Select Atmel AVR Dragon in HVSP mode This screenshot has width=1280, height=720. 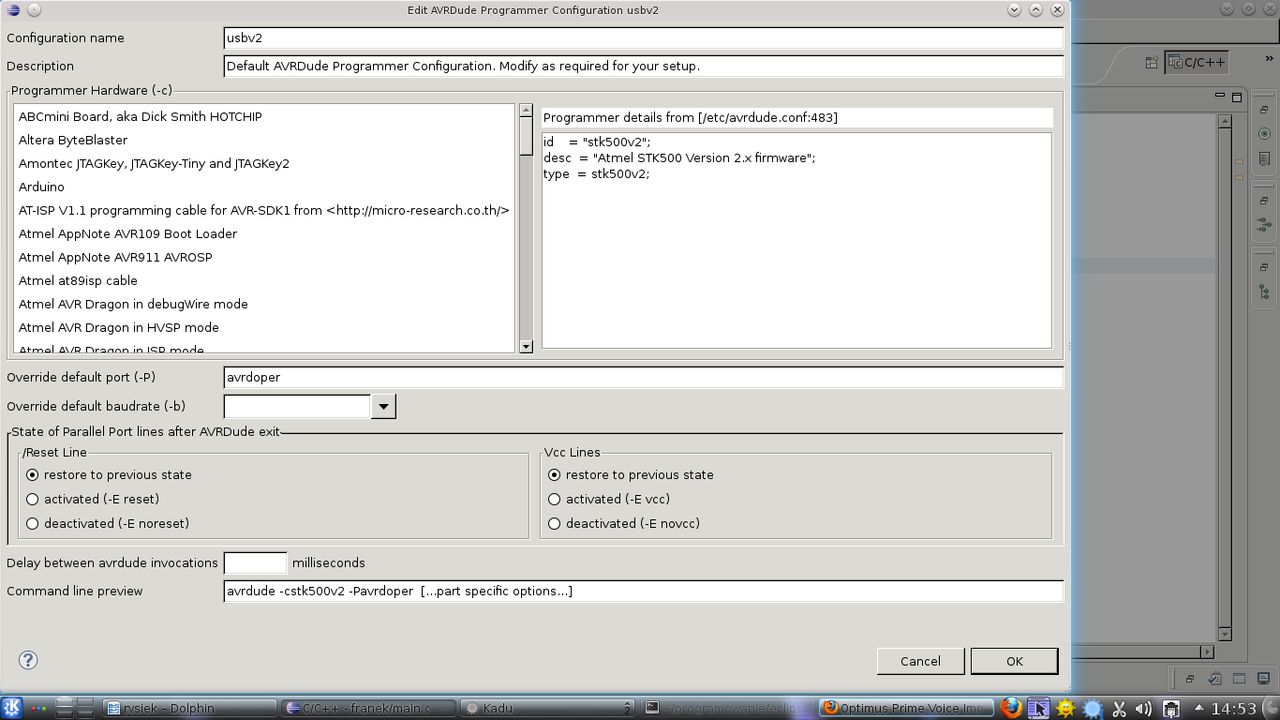point(265,328)
